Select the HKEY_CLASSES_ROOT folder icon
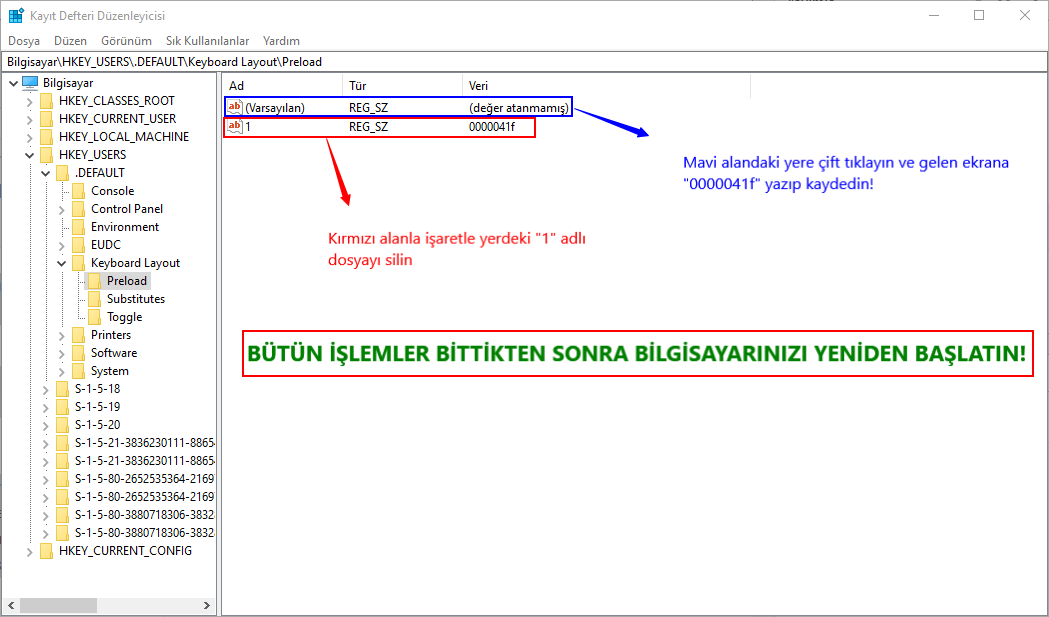 (x=46, y=100)
